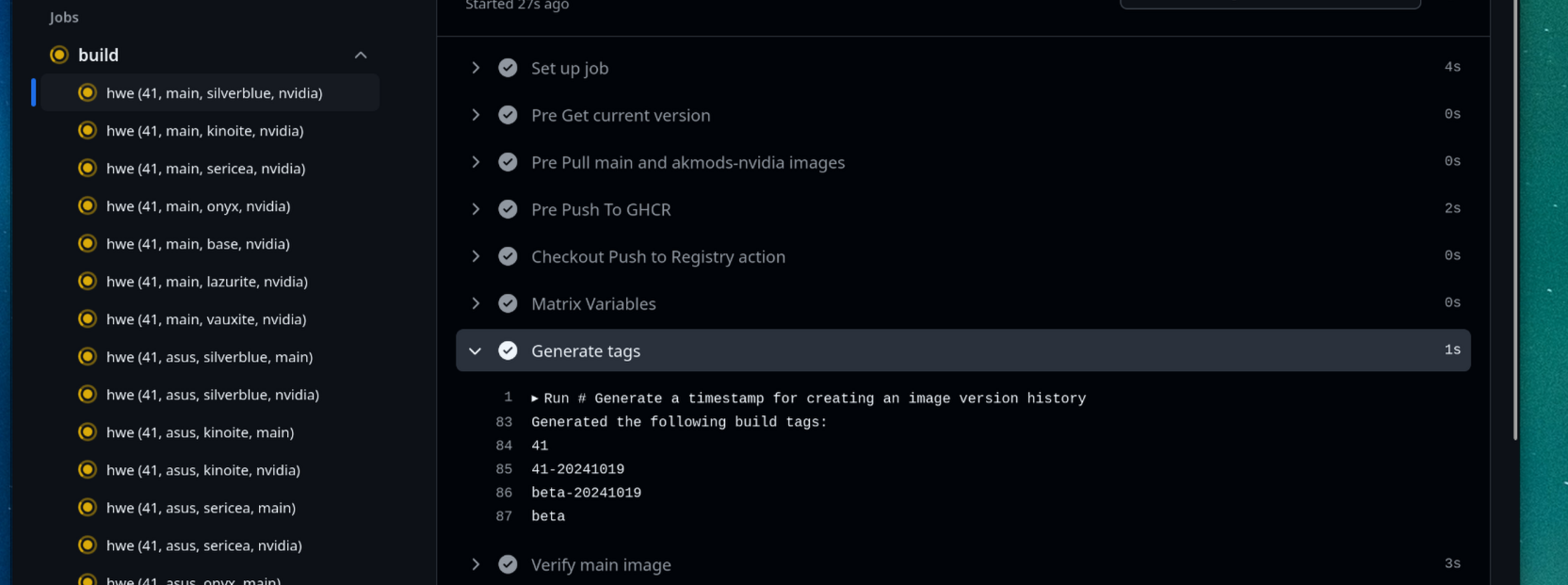Select log line 86 showing beta-20241019
The image size is (1568, 585).
(x=586, y=492)
